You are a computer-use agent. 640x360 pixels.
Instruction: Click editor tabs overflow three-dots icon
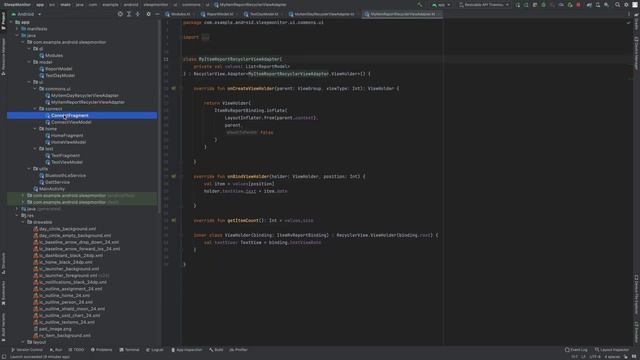(629, 14)
